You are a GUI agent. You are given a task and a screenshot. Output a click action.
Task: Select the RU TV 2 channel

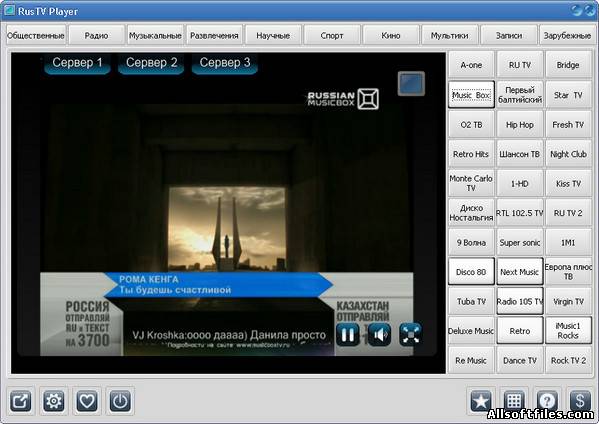pos(568,213)
